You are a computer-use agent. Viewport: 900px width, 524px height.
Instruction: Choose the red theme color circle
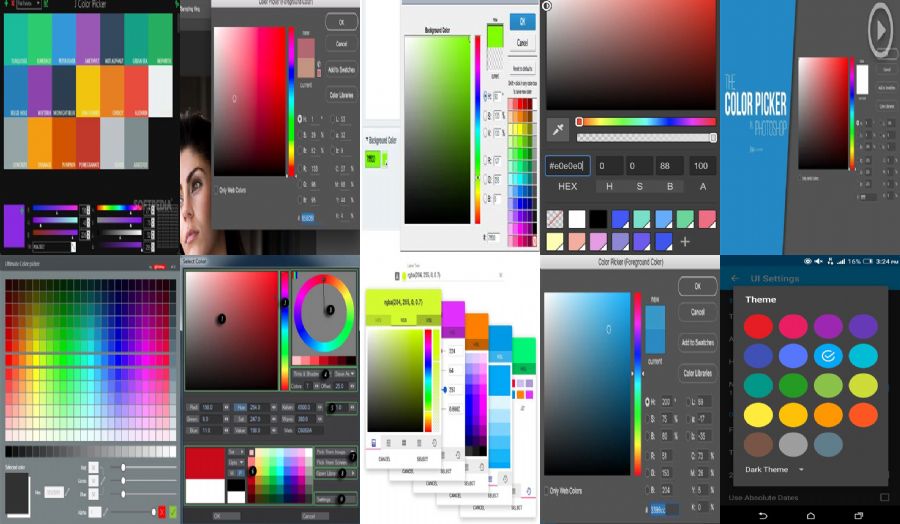pos(758,326)
